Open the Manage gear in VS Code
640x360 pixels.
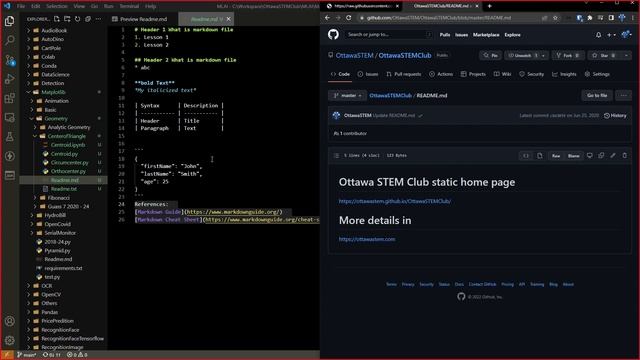(x=9, y=340)
